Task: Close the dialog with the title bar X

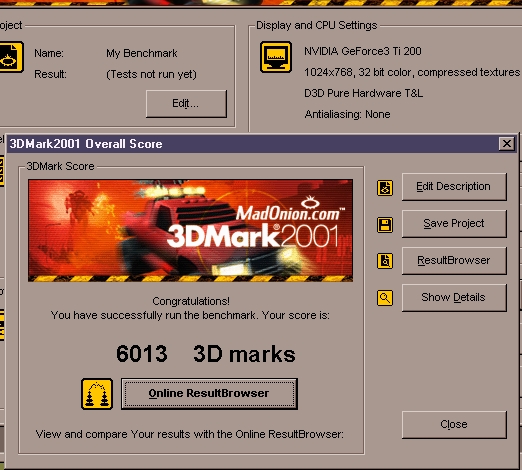Action: pos(507,144)
